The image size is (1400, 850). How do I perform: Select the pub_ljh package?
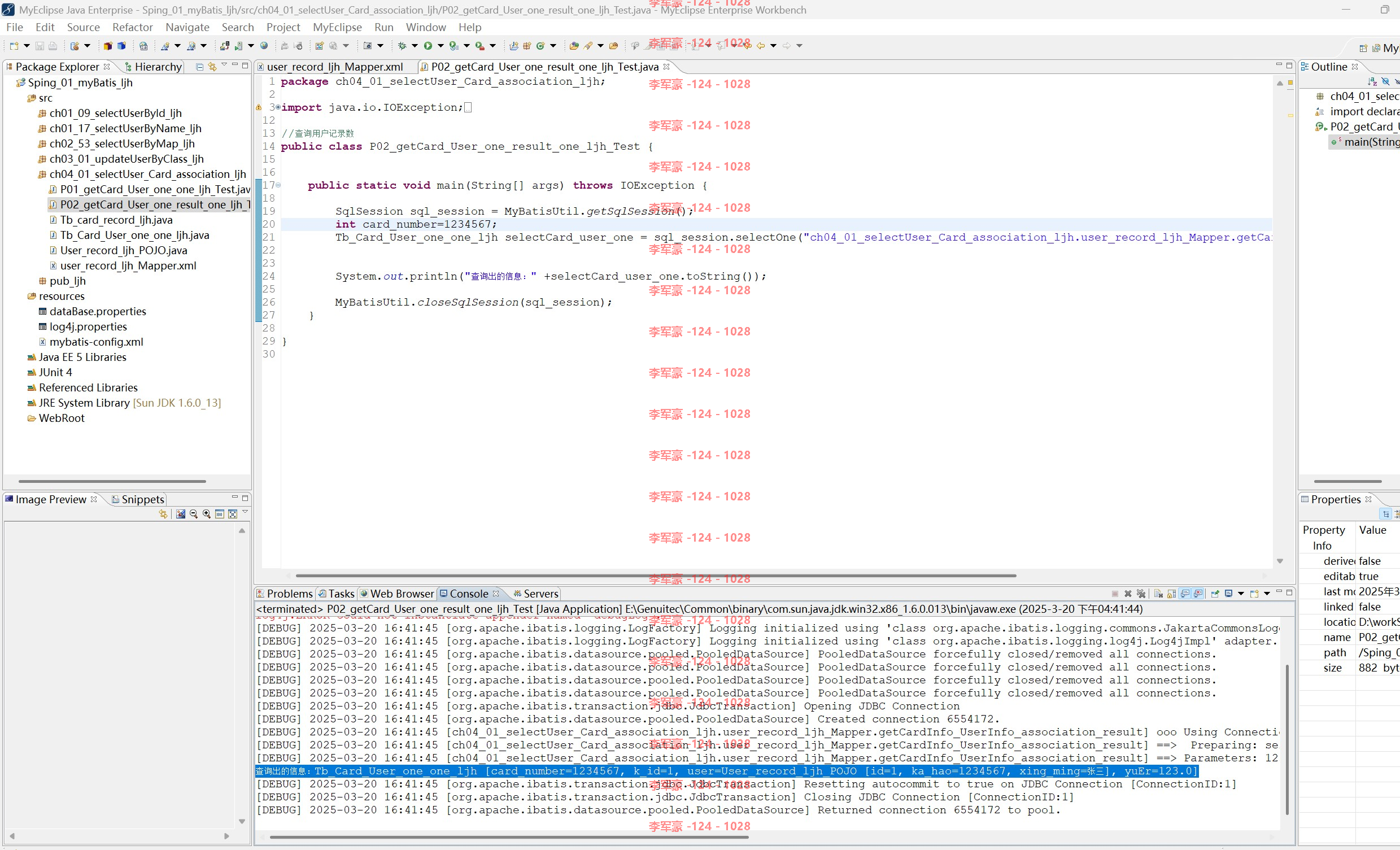pyautogui.click(x=67, y=281)
